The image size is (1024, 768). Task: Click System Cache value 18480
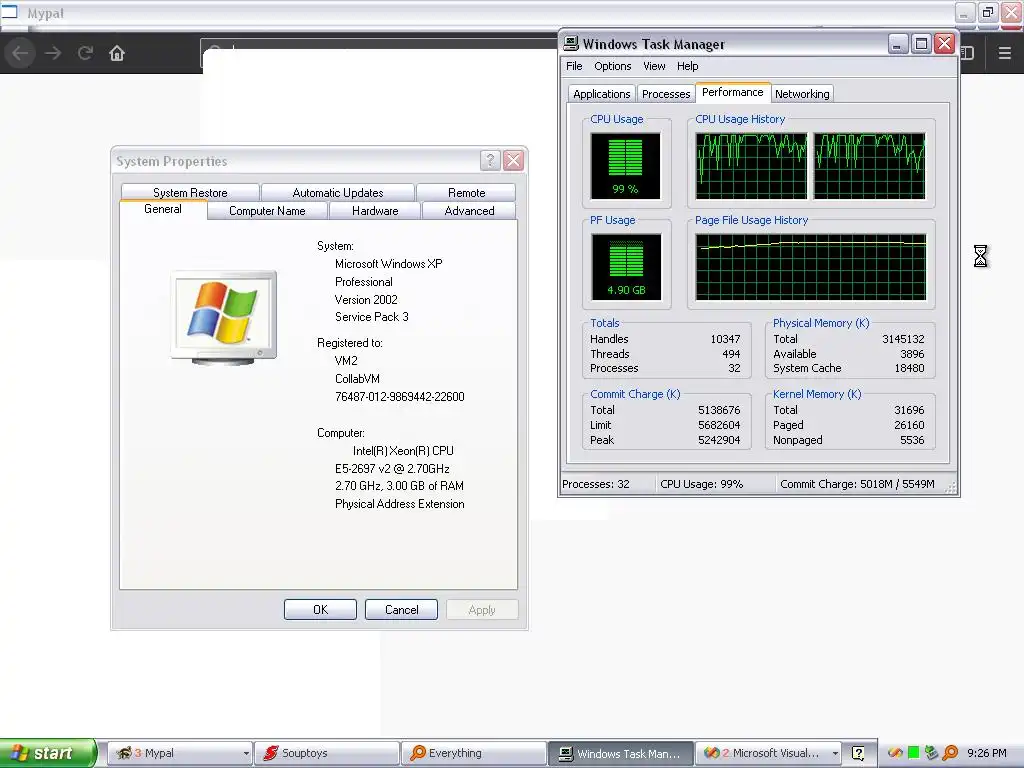909,368
